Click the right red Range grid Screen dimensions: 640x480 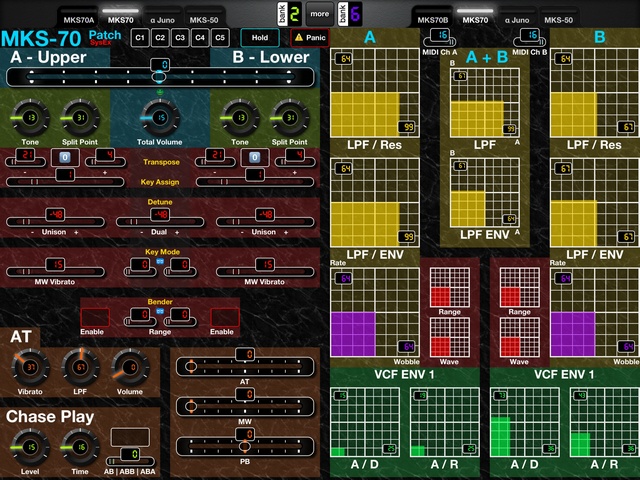coord(520,287)
